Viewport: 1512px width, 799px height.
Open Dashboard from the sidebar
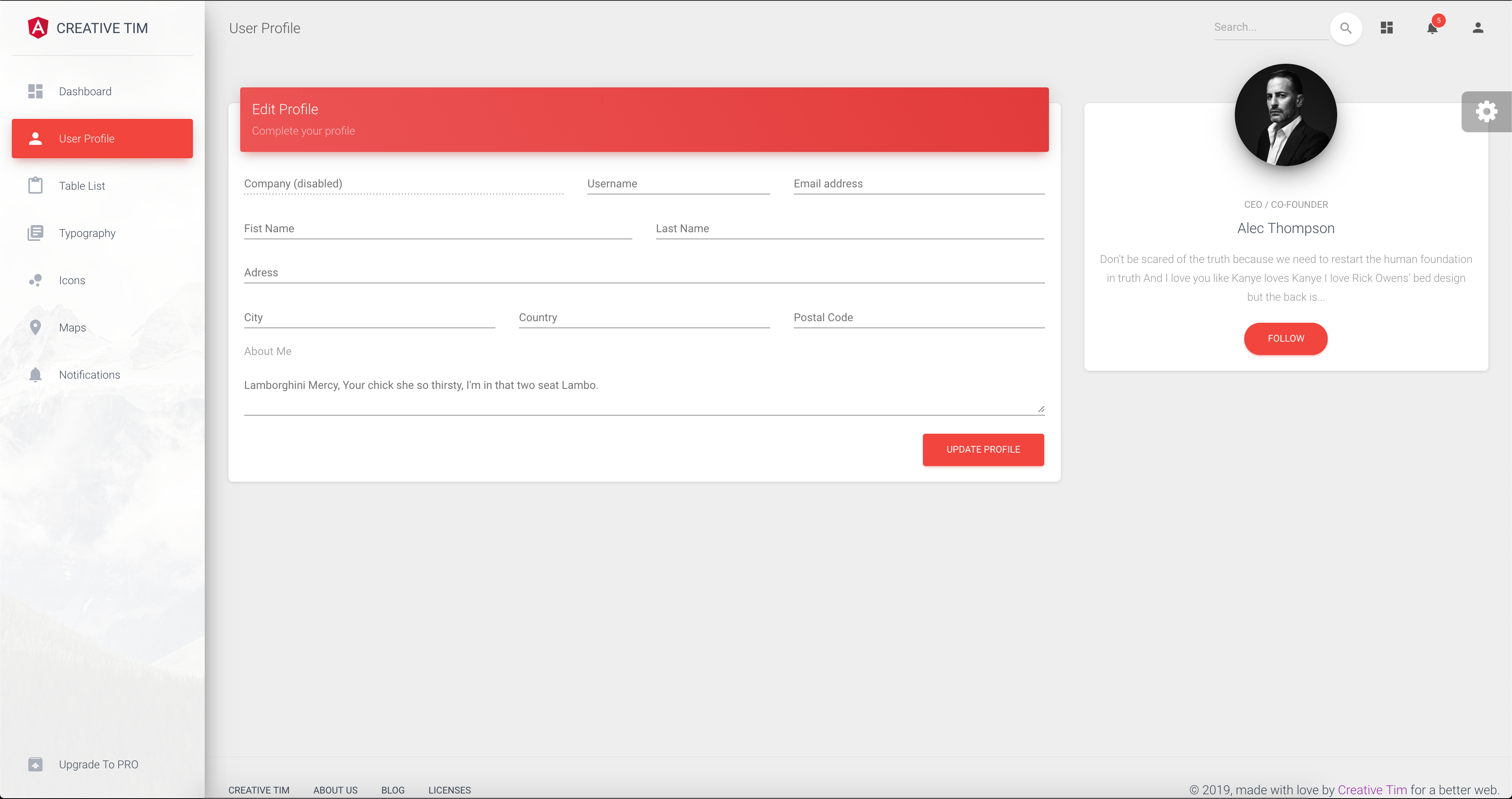(85, 92)
